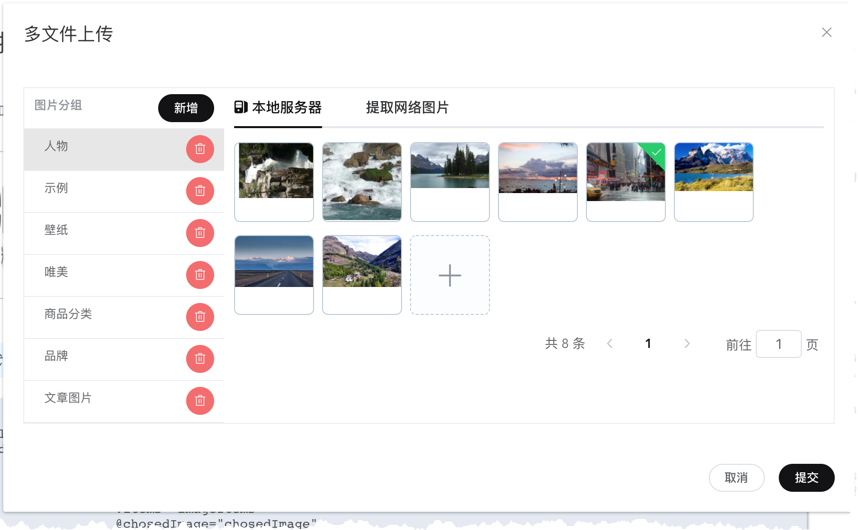Select the 壁纸 image group
Screen dimensions: 858x530
[124, 233]
